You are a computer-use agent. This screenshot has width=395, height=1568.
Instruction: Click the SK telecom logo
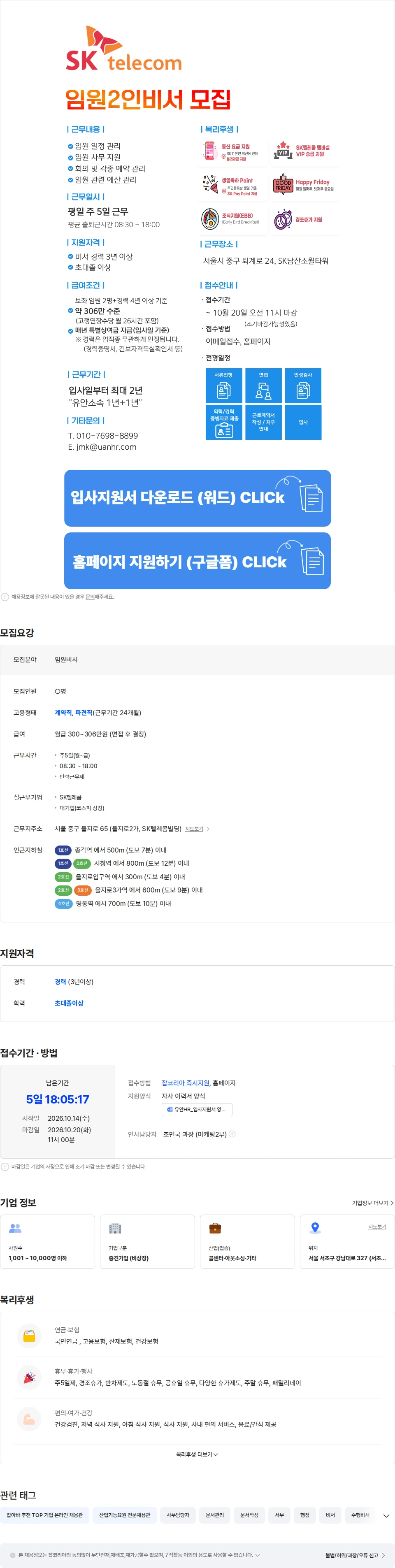pos(123,49)
